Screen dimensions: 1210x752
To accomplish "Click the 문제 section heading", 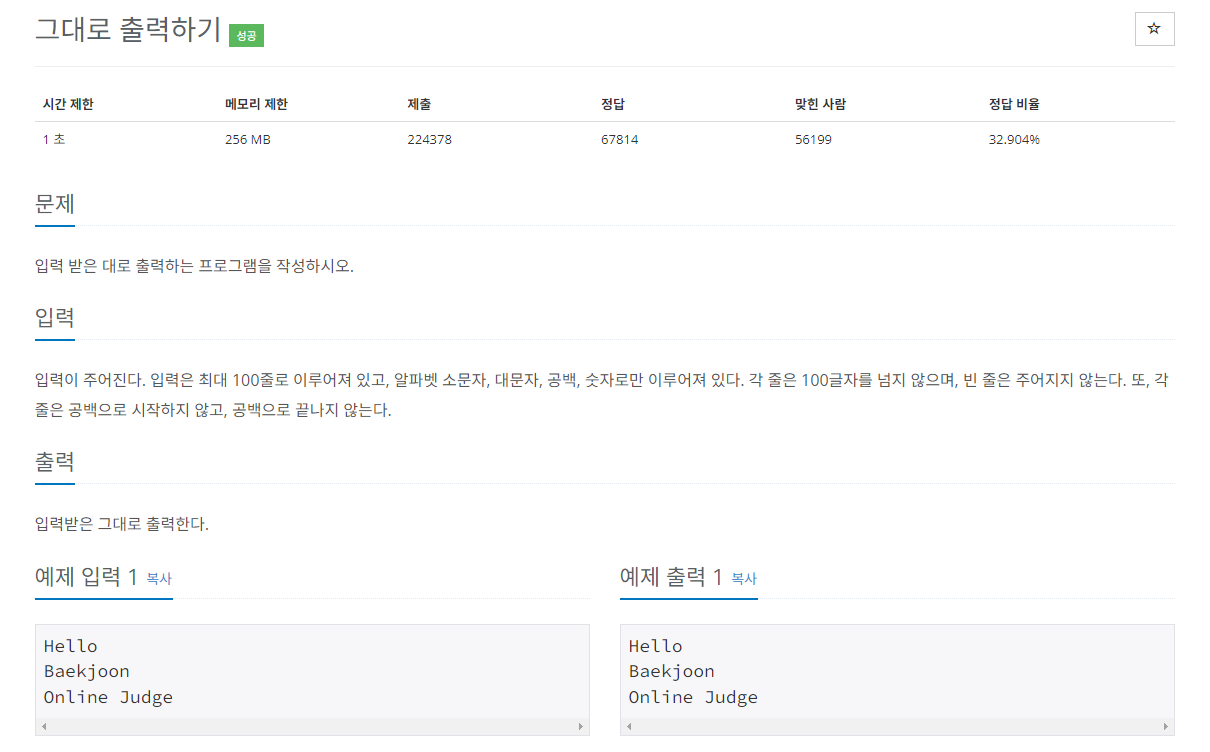I will [55, 204].
